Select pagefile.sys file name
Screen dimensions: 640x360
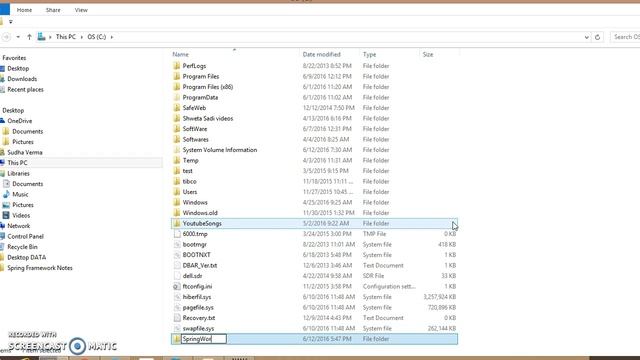tap(198, 307)
